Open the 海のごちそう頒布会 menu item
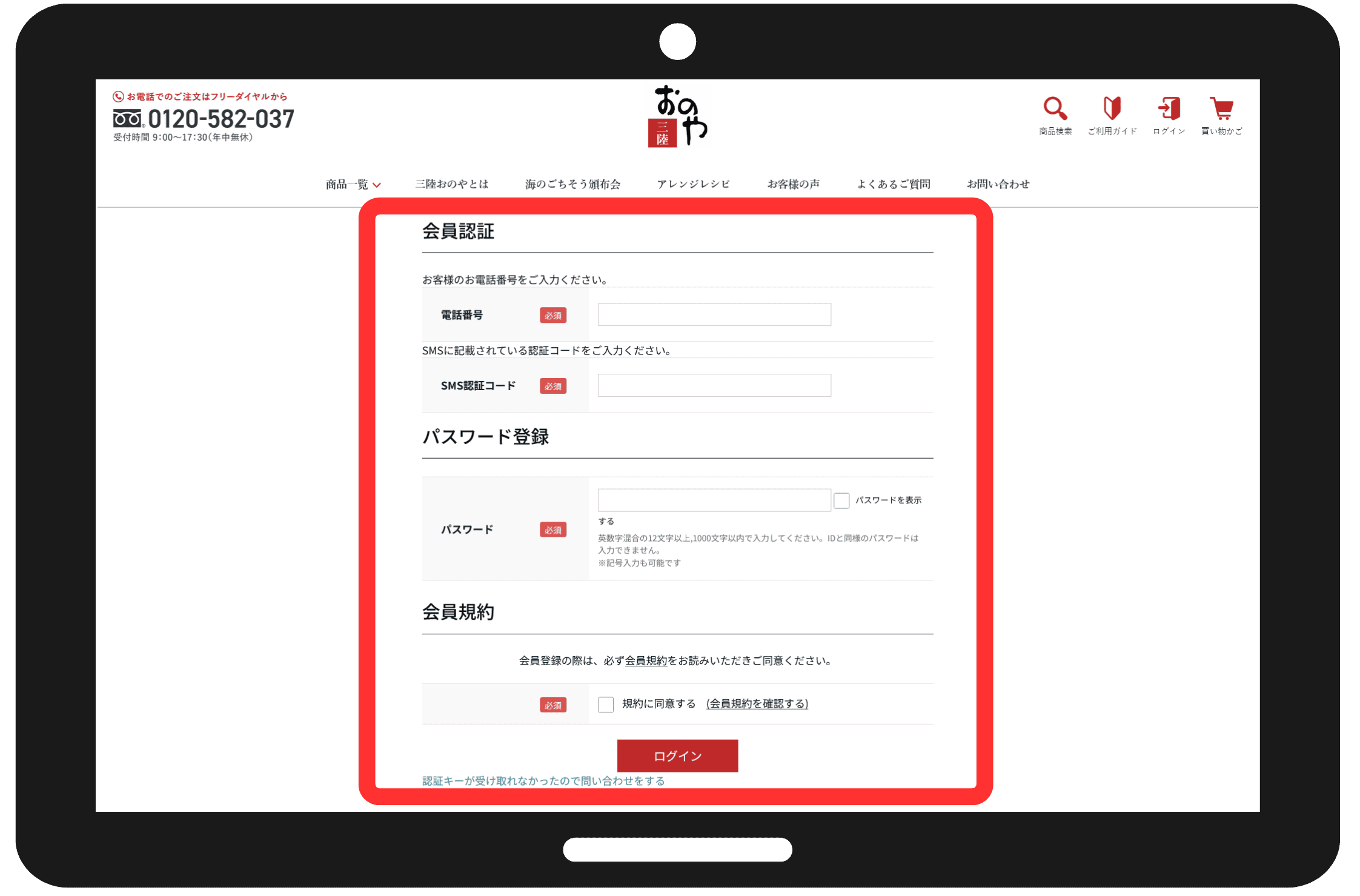This screenshot has width=1360, height=896. tap(572, 184)
